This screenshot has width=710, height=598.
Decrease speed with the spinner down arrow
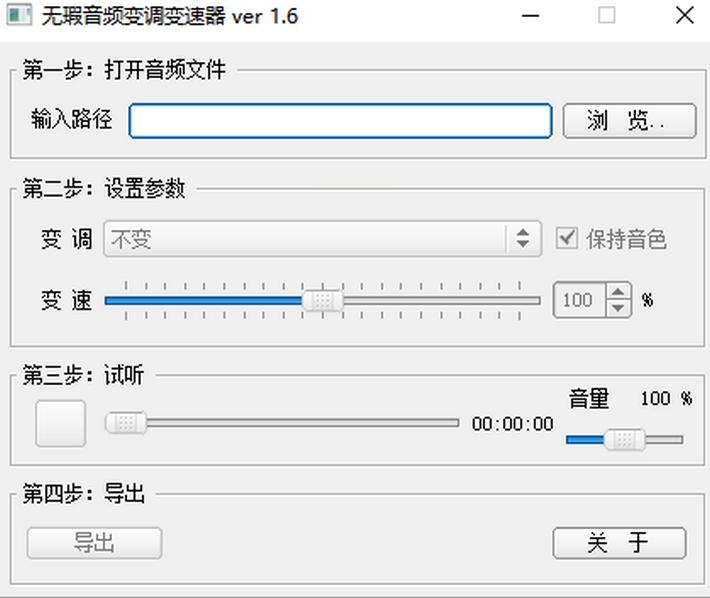pyautogui.click(x=619, y=308)
